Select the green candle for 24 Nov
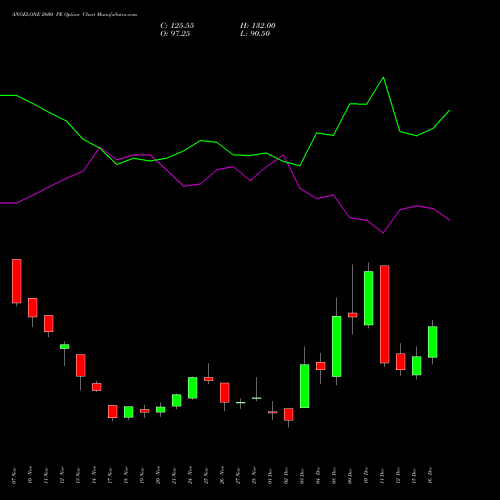 pos(193,388)
